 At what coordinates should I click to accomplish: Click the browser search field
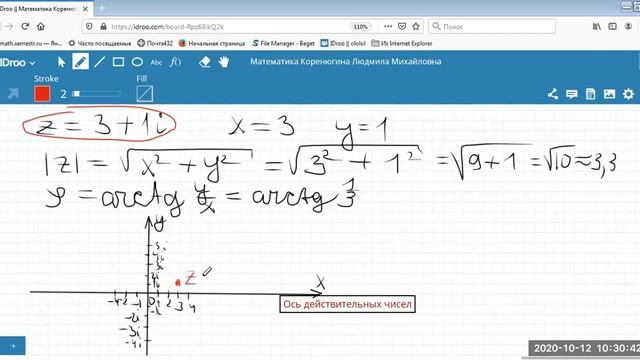[492, 27]
